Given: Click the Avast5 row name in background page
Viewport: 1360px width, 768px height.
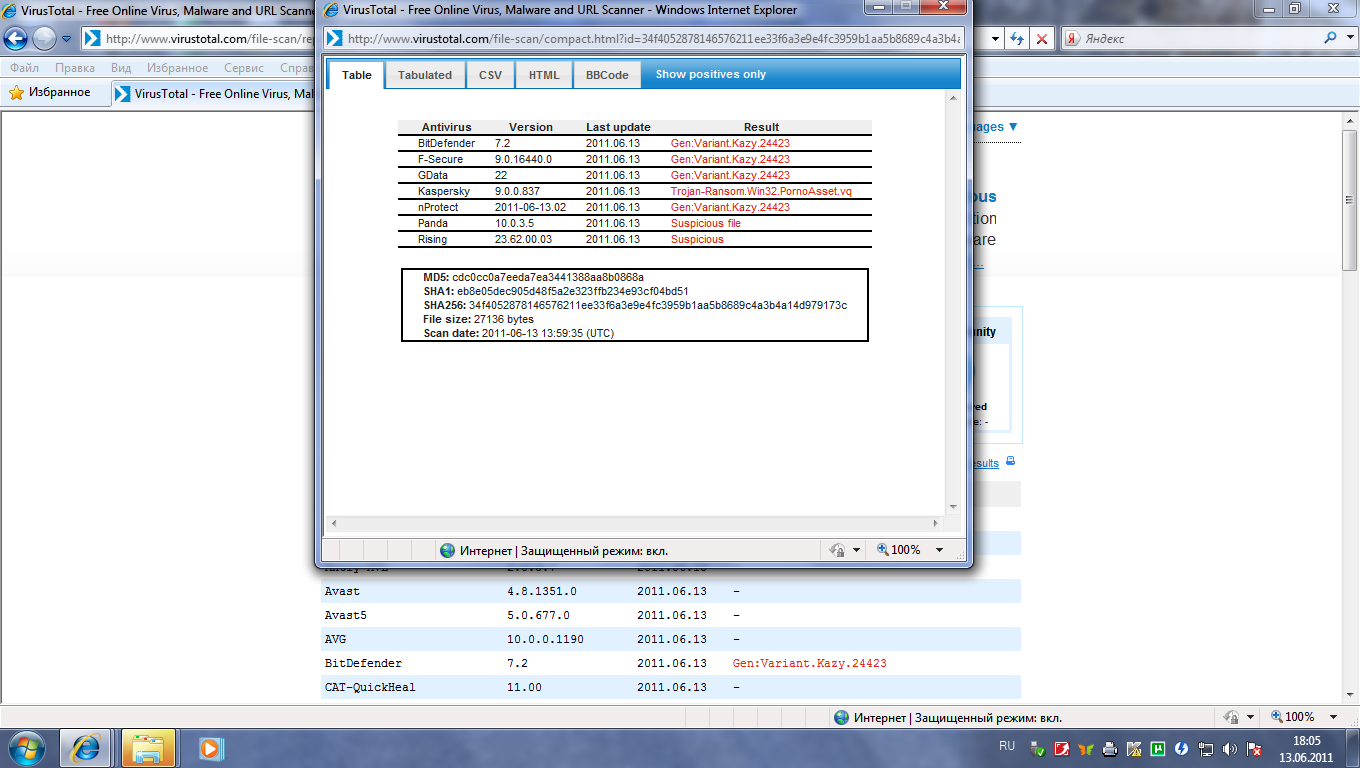Looking at the screenshot, I should click(x=346, y=615).
